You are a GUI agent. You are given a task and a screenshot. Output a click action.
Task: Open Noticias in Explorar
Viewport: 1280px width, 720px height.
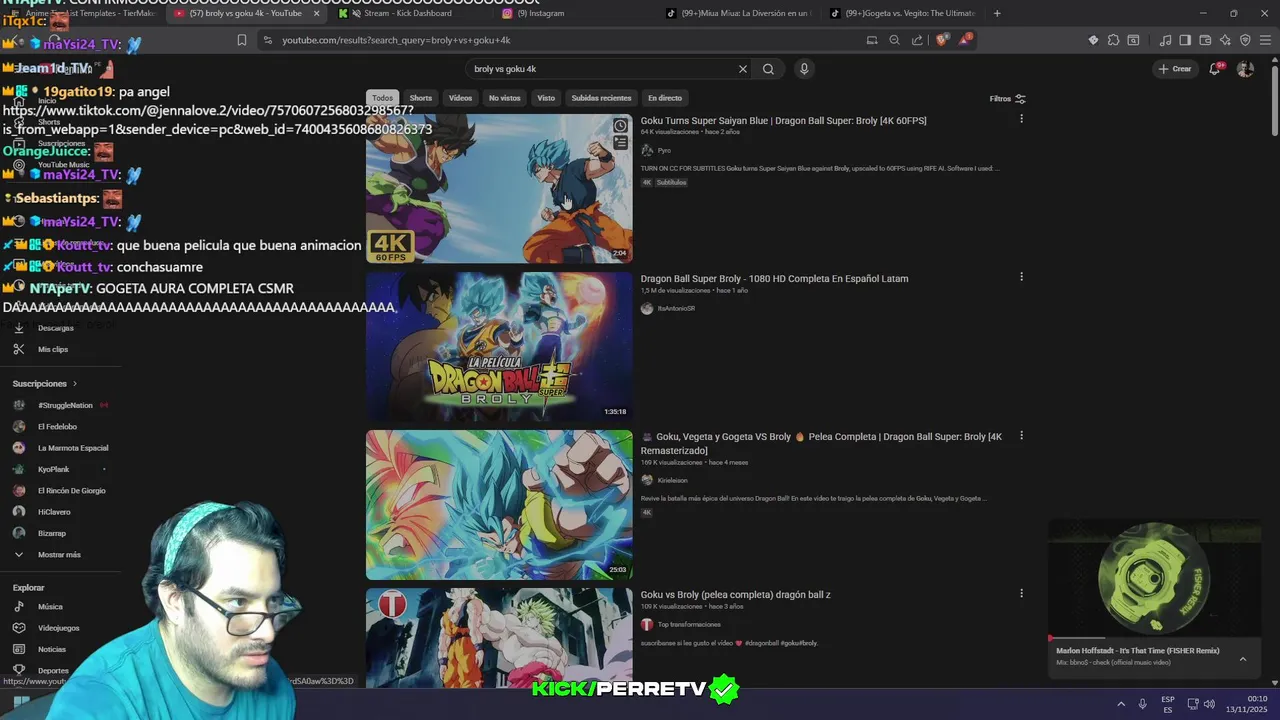pyautogui.click(x=52, y=649)
